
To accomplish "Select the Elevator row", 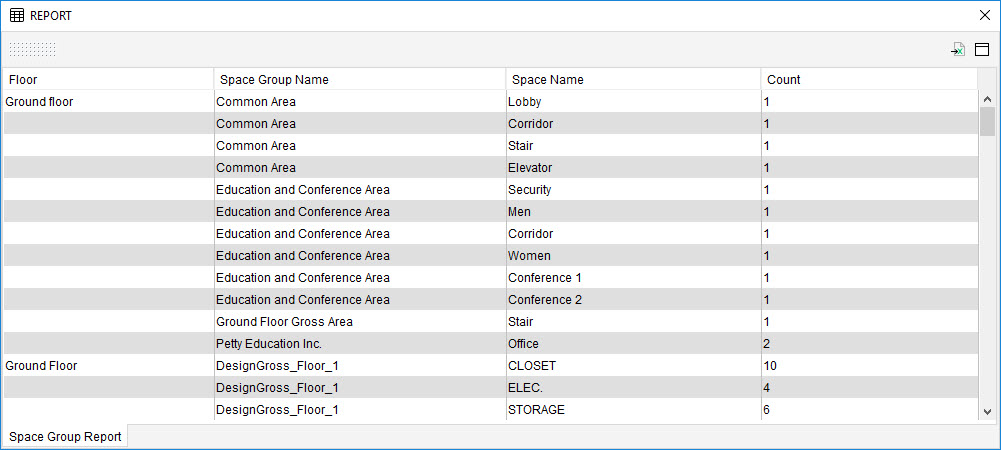I will (530, 168).
